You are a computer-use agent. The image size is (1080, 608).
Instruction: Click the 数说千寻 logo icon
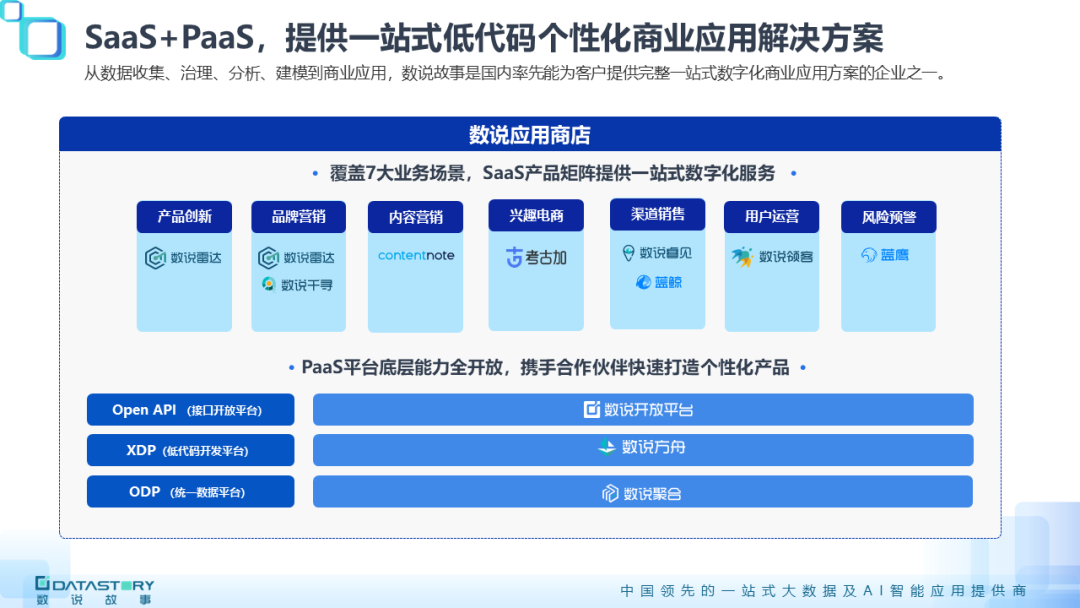[269, 284]
